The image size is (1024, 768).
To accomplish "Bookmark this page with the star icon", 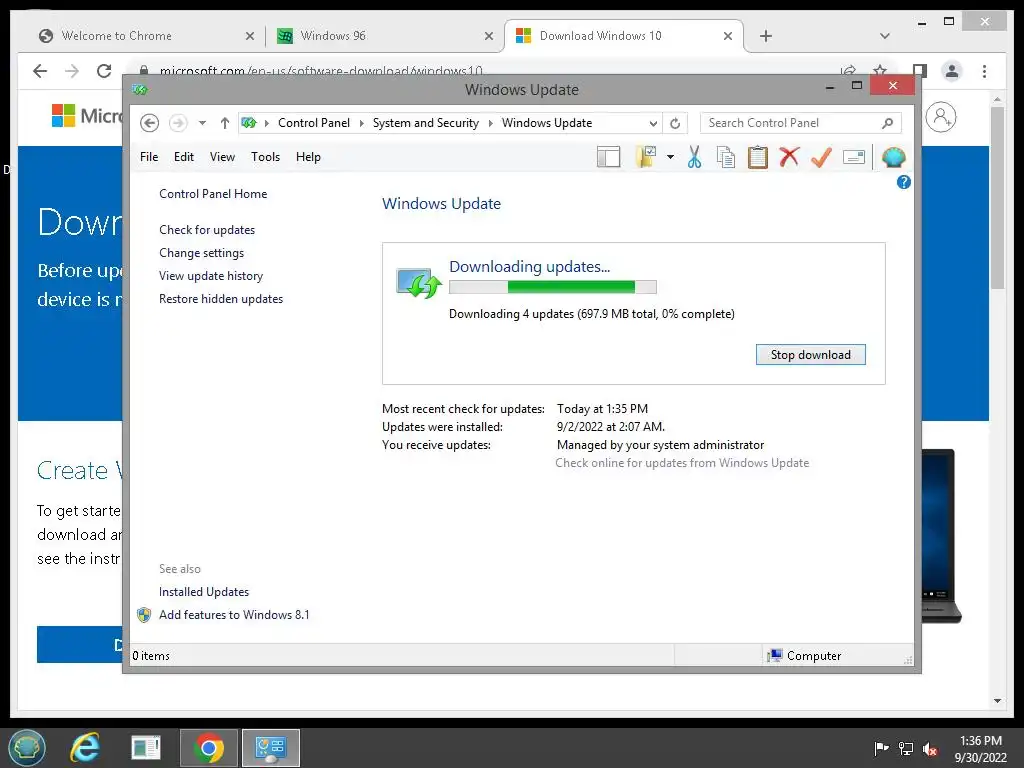I will tap(880, 70).
